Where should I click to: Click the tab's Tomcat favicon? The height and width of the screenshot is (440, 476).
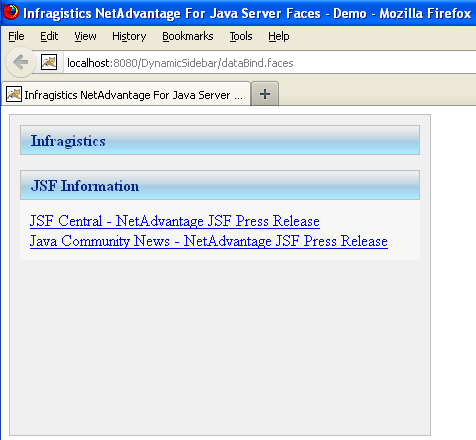[x=14, y=94]
